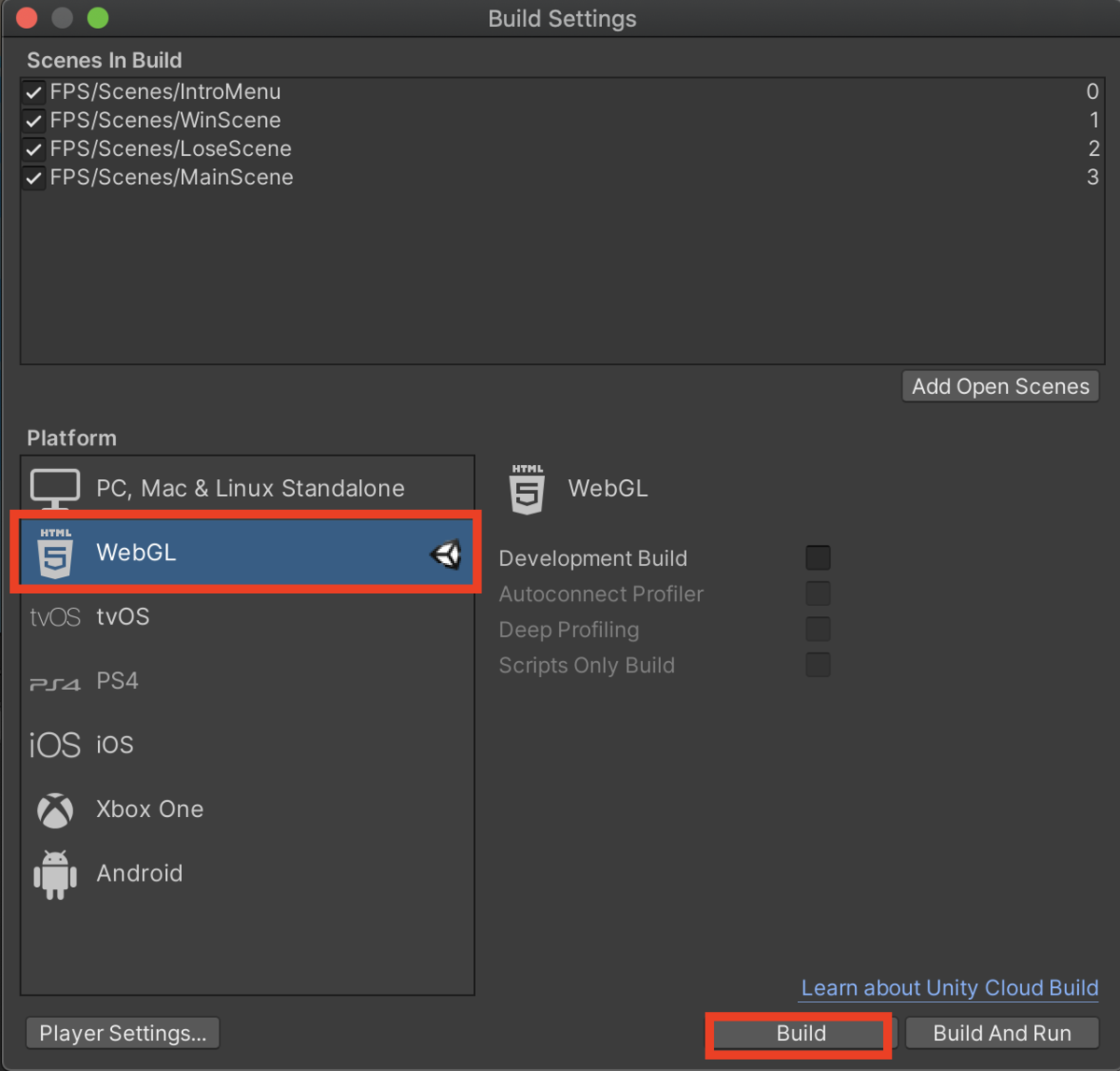Toggle the Scripts Only Build checkbox
Image resolution: width=1120 pixels, height=1071 pixels.
(x=818, y=665)
